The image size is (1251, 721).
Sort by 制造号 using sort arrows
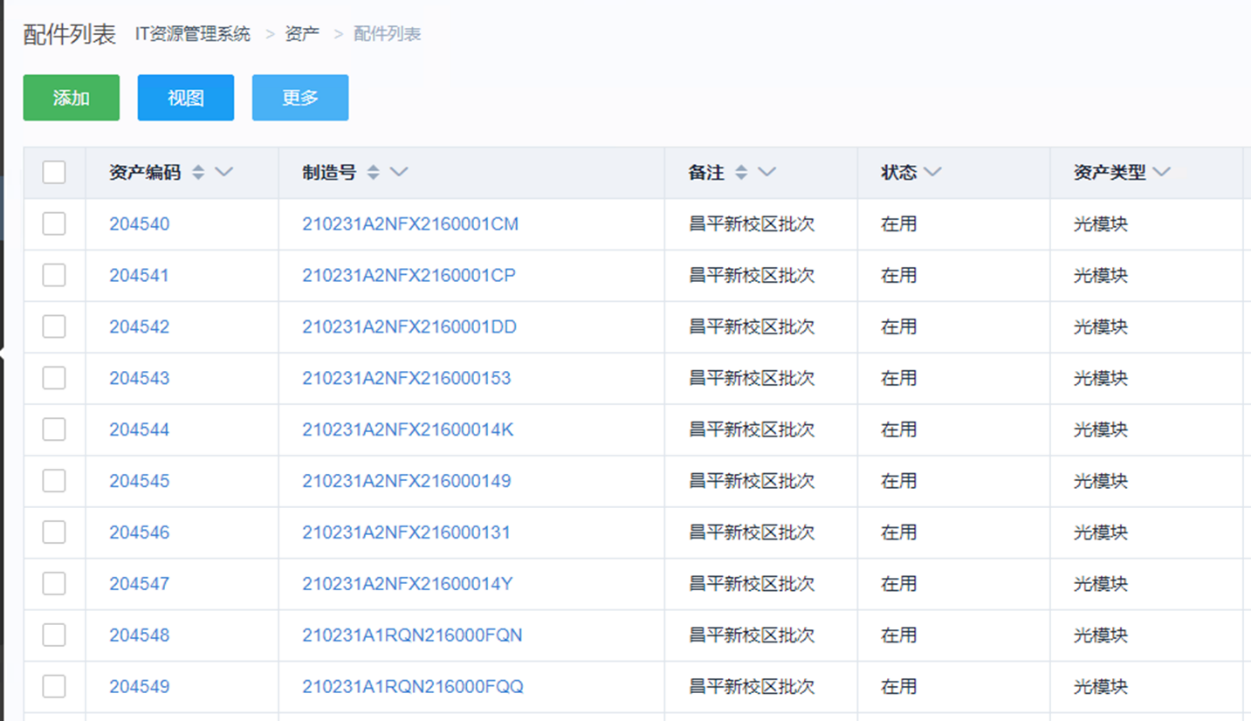373,172
